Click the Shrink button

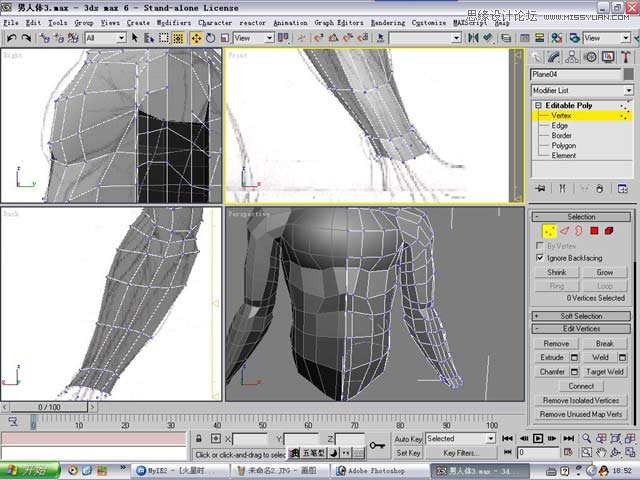pyautogui.click(x=557, y=272)
